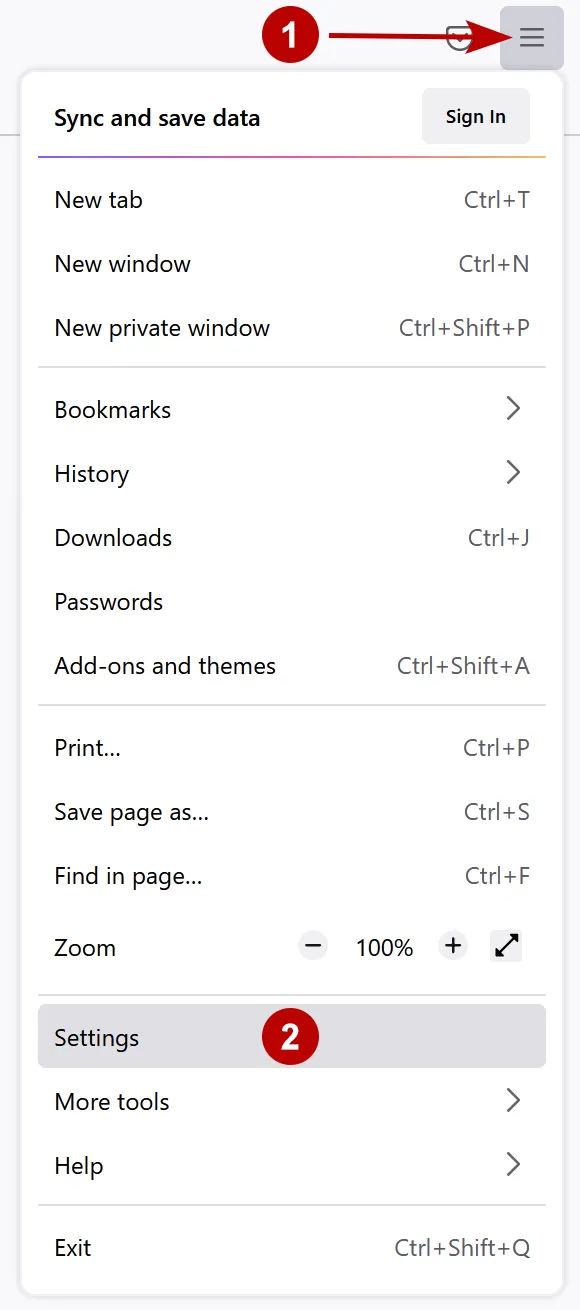Screen dimensions: 580x1310
Task: Zoom out using the minus icon
Action: (x=313, y=945)
